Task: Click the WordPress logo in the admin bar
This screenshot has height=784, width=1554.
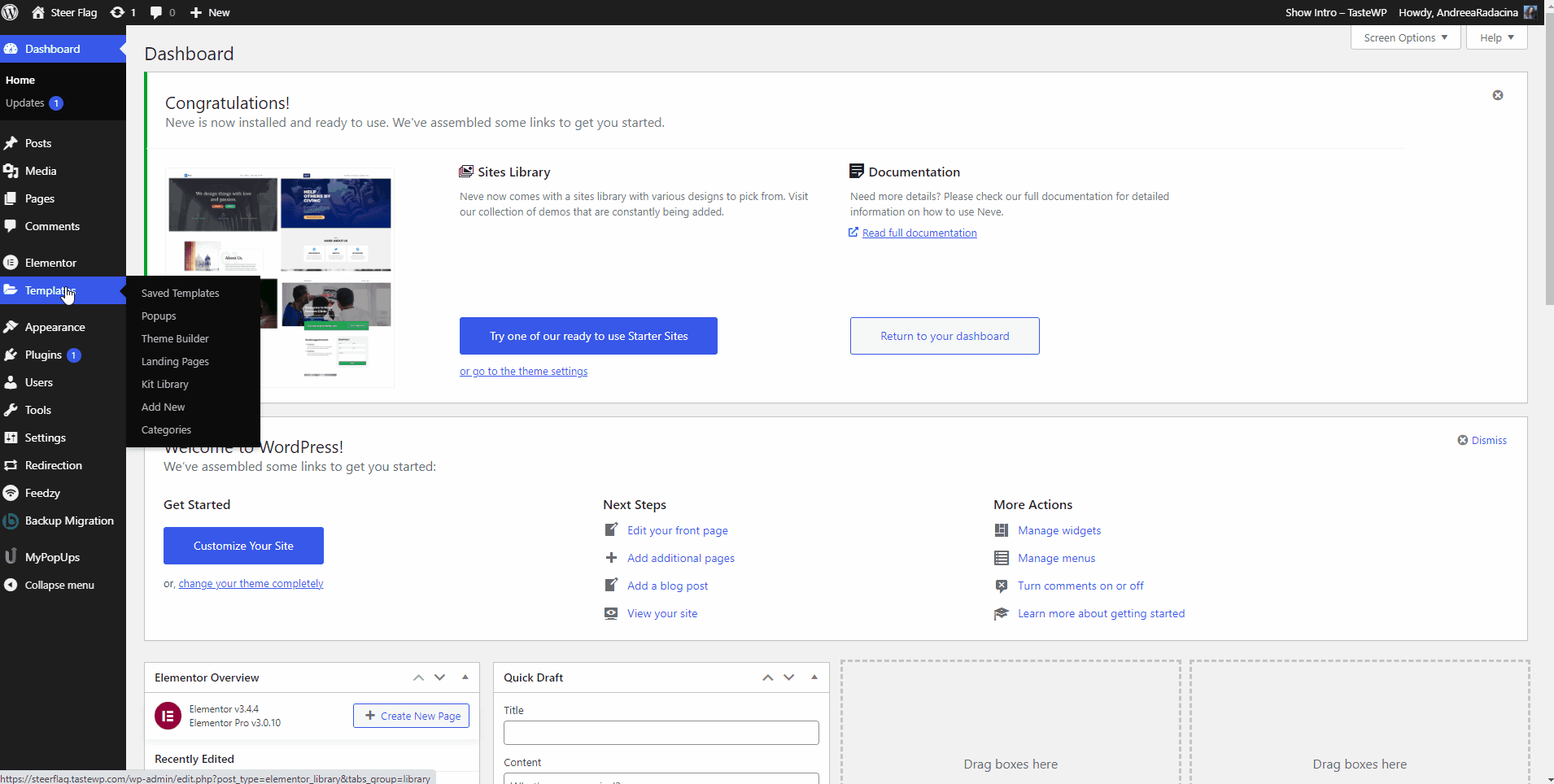Action: click(x=11, y=12)
